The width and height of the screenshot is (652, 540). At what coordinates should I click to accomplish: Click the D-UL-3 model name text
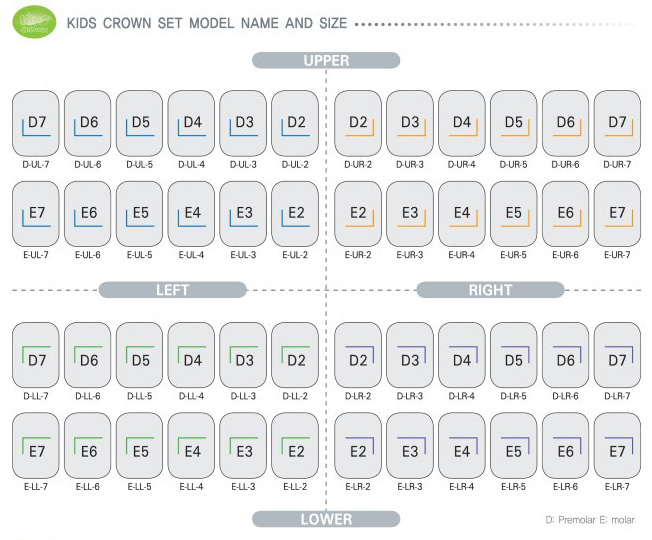pos(243,164)
